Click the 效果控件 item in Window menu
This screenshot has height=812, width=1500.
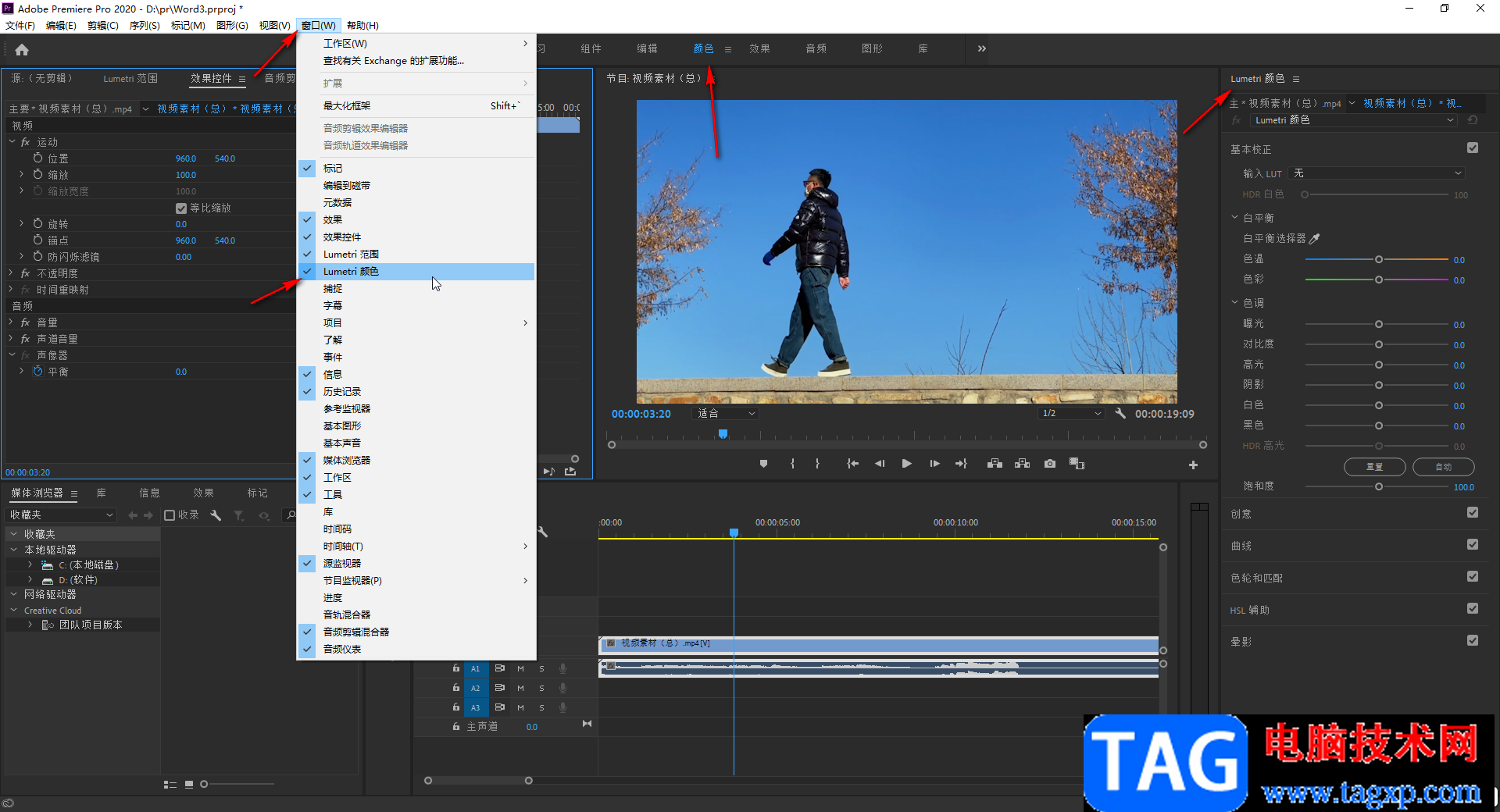pos(416,237)
